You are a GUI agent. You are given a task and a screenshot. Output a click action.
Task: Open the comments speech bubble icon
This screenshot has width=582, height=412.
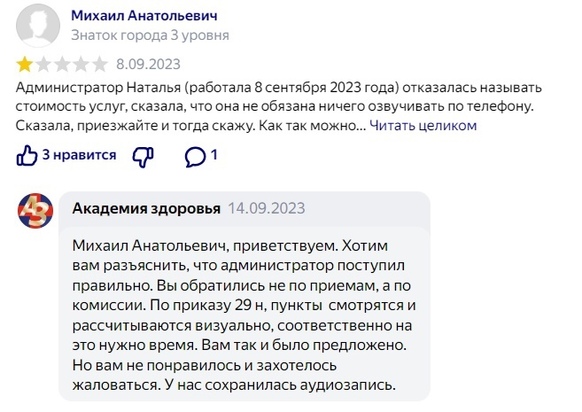click(195, 157)
